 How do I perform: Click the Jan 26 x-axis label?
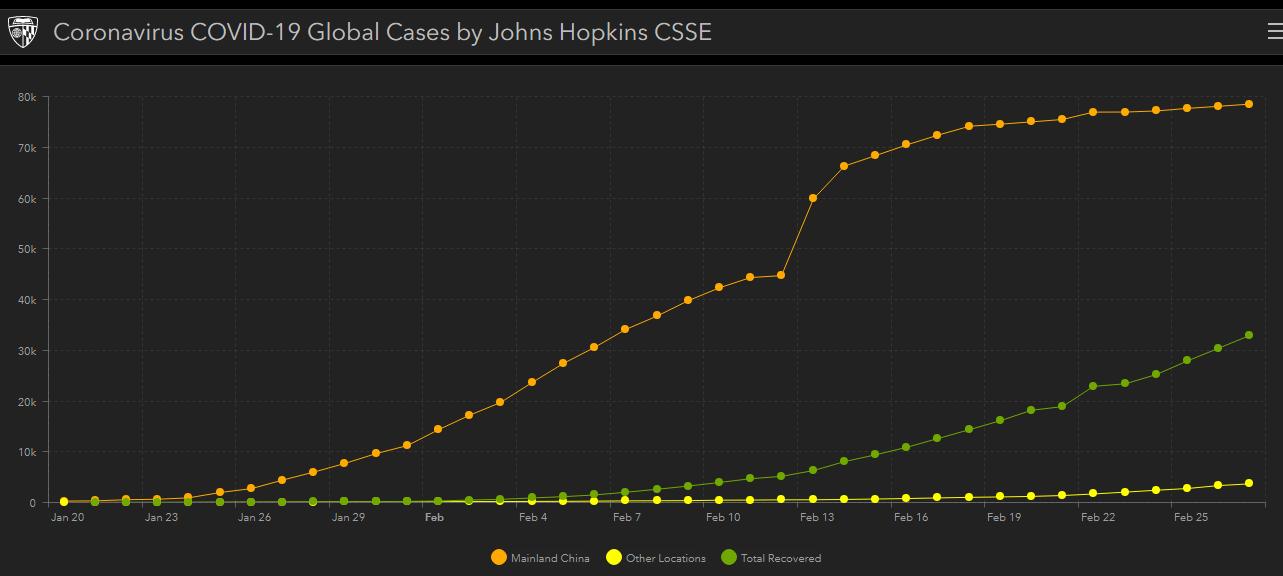(254, 518)
